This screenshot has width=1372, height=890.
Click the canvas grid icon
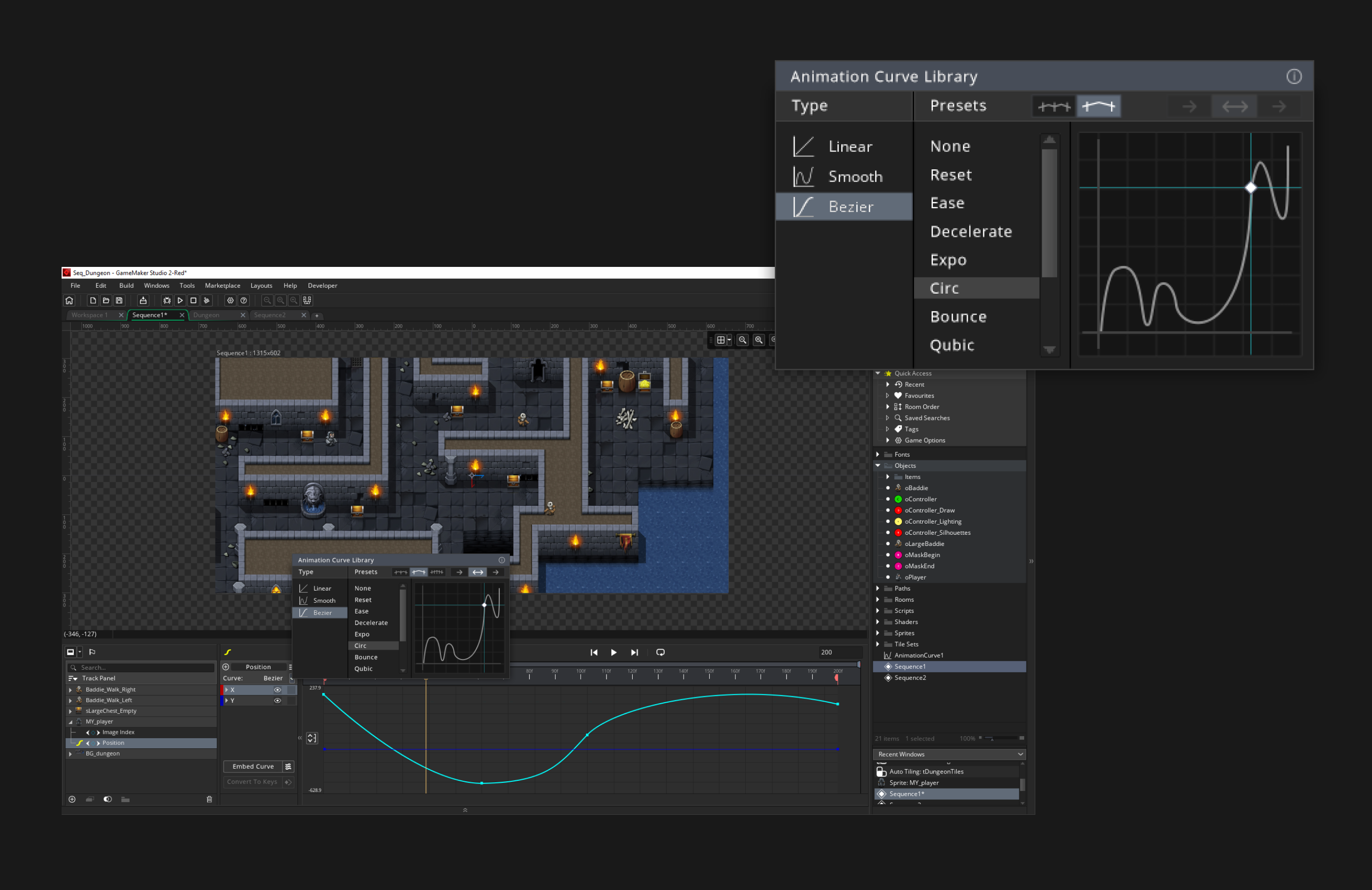point(720,340)
